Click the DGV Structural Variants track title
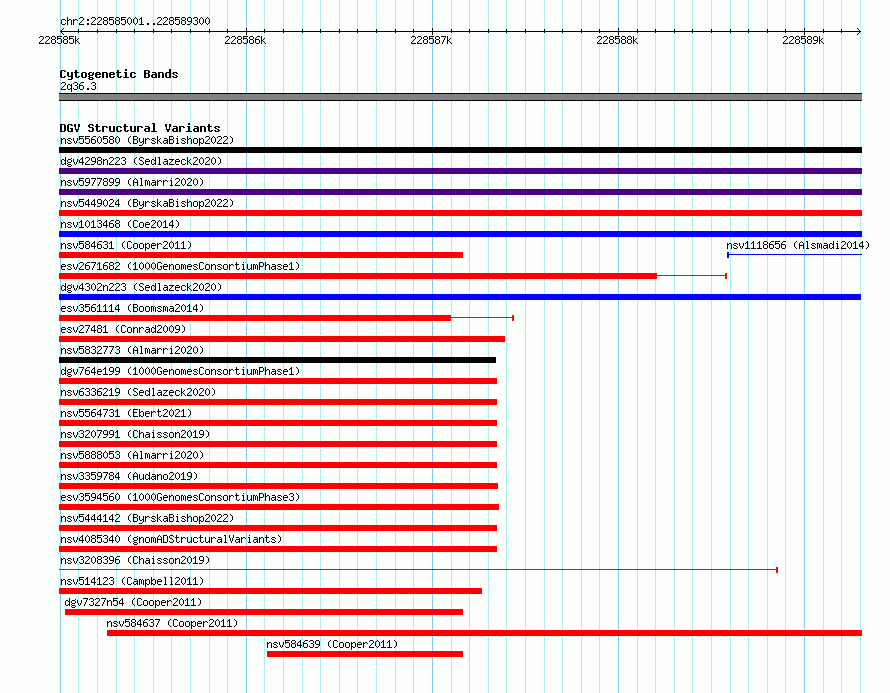This screenshot has width=890, height=693. point(140,128)
